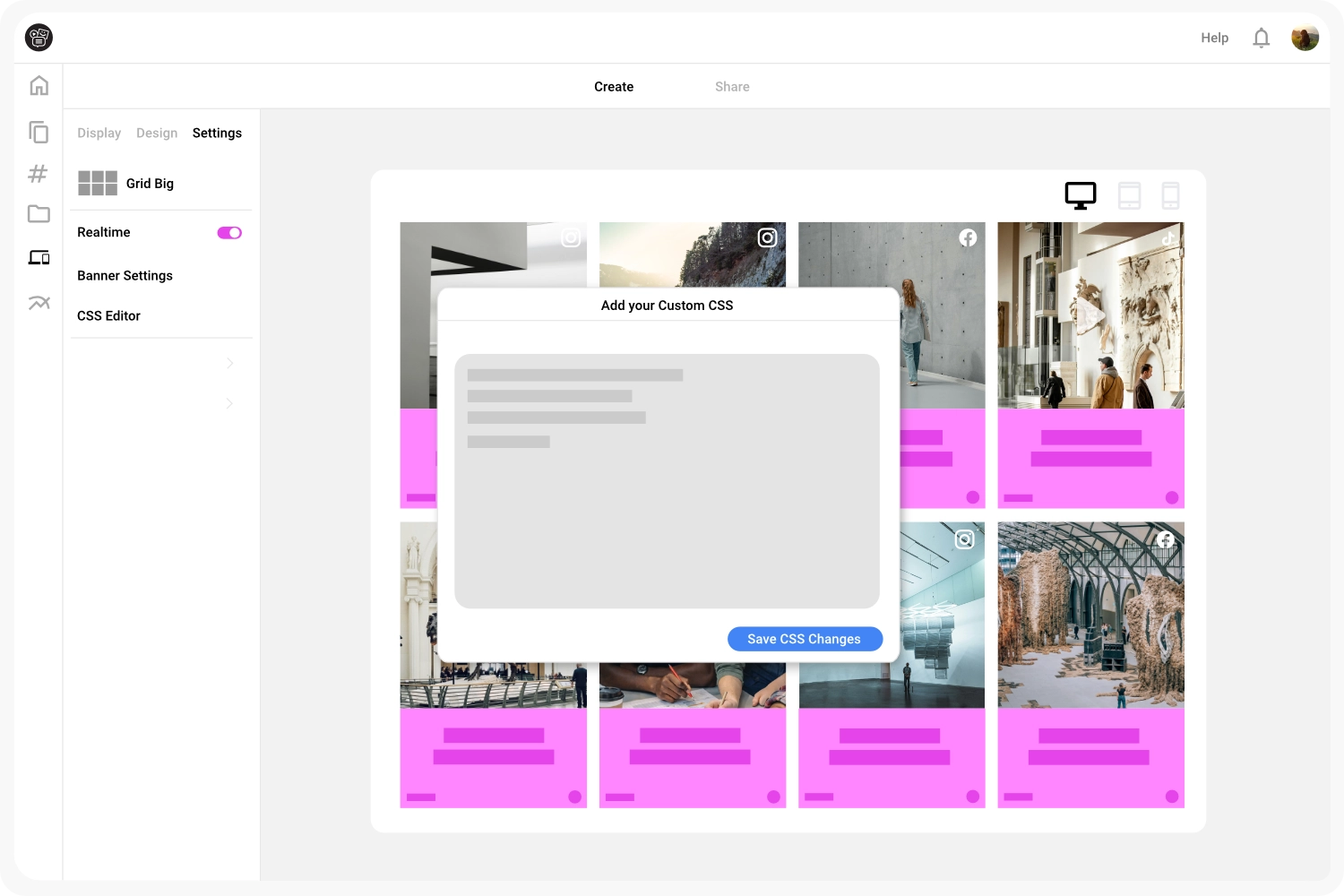Click inside the custom CSS text area
This screenshot has height=896, width=1344.
(x=667, y=481)
